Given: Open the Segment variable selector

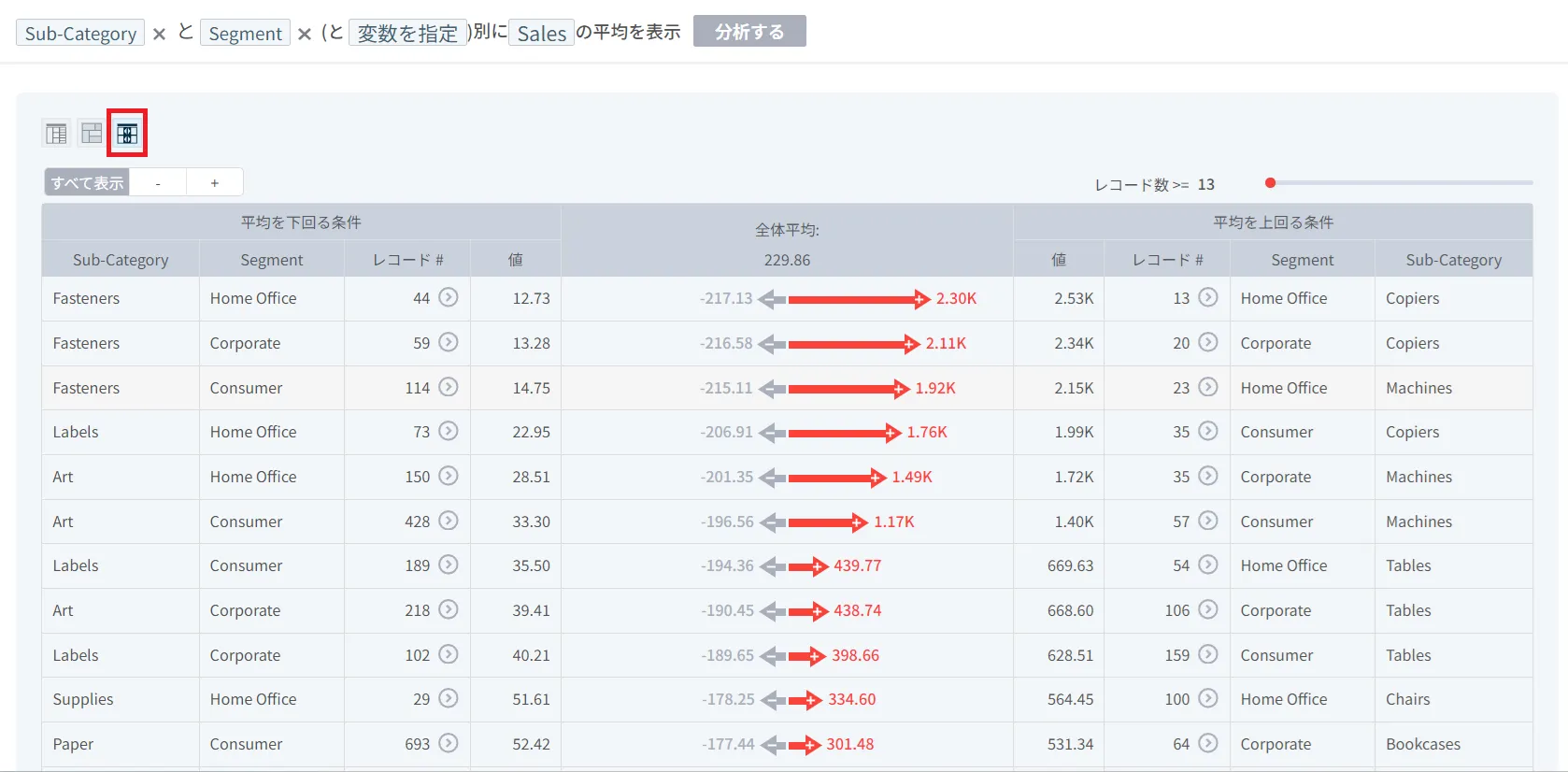Looking at the screenshot, I should (x=245, y=33).
